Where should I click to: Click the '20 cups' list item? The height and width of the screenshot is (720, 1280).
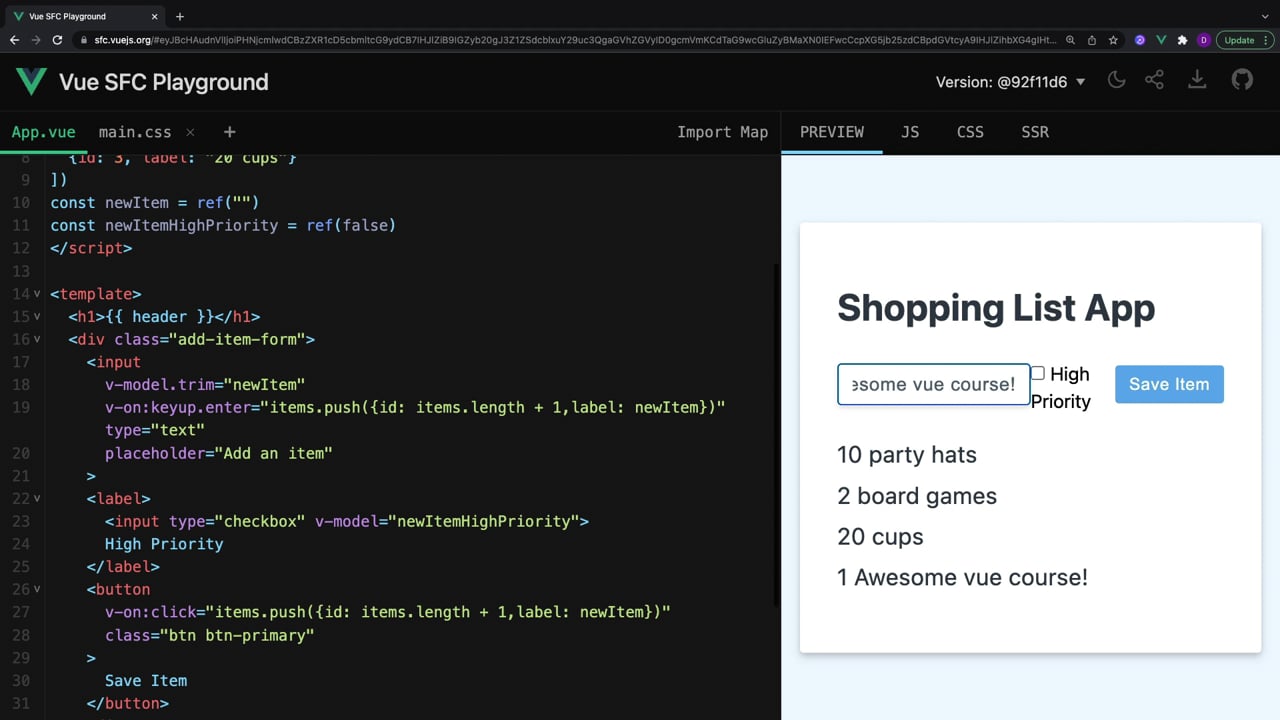click(x=880, y=537)
